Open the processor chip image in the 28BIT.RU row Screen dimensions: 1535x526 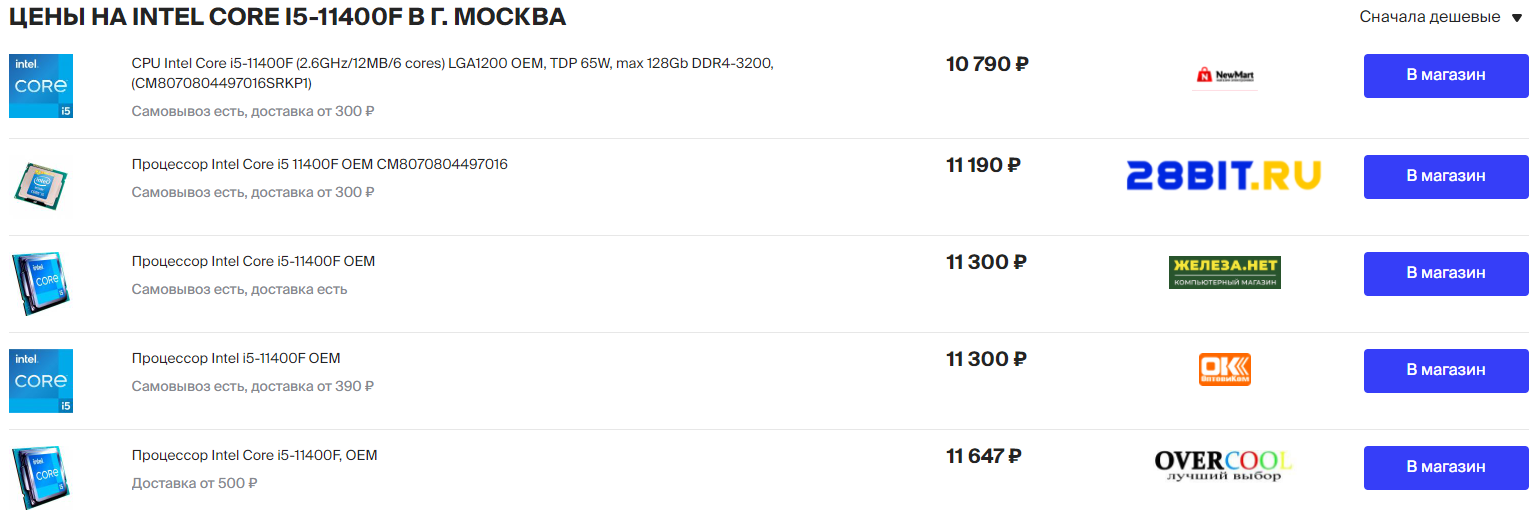point(41,184)
